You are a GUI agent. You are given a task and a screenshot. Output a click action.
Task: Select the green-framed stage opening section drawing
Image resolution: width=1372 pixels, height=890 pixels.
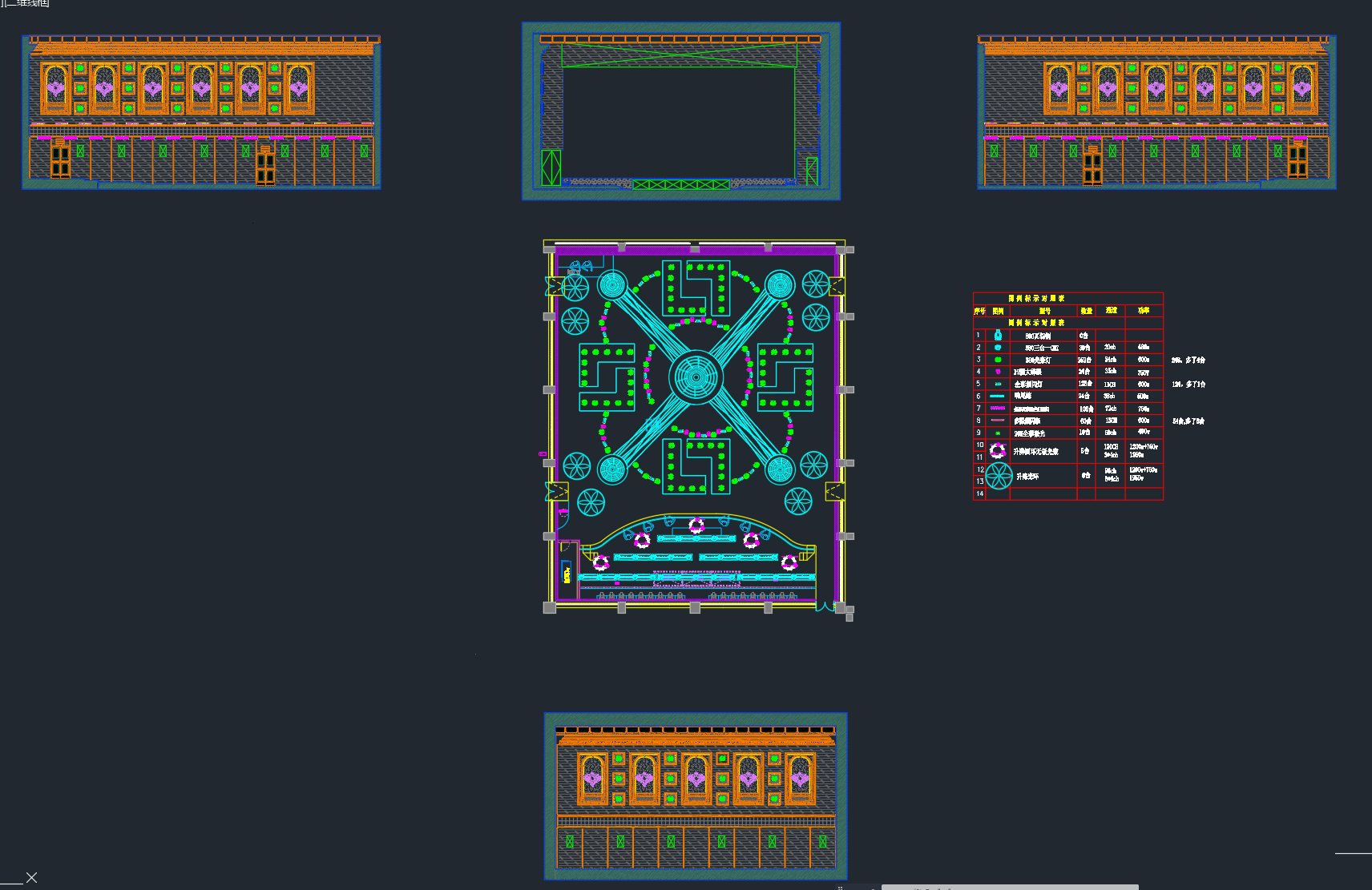[x=681, y=111]
